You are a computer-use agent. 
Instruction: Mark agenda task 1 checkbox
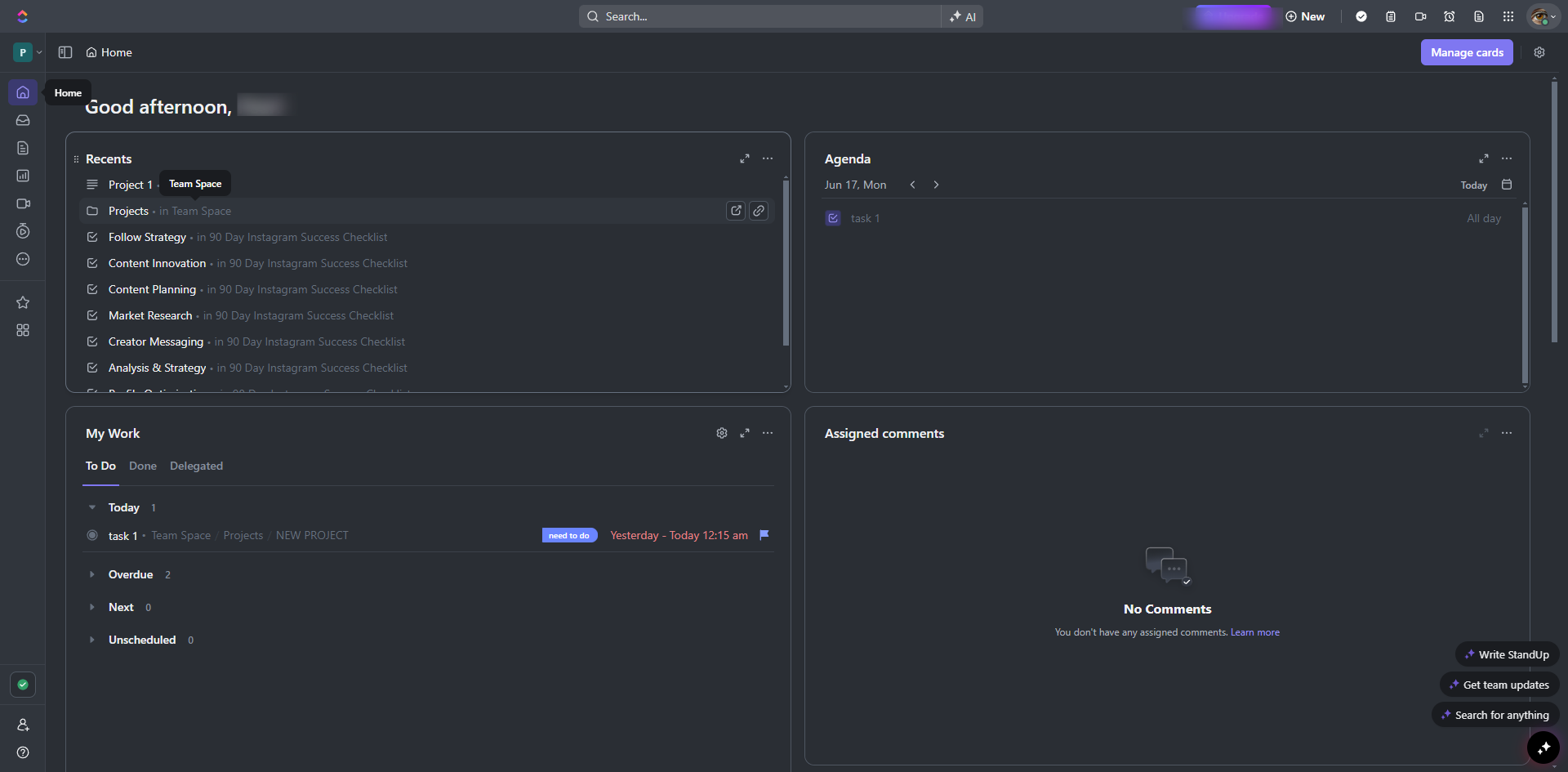click(833, 218)
